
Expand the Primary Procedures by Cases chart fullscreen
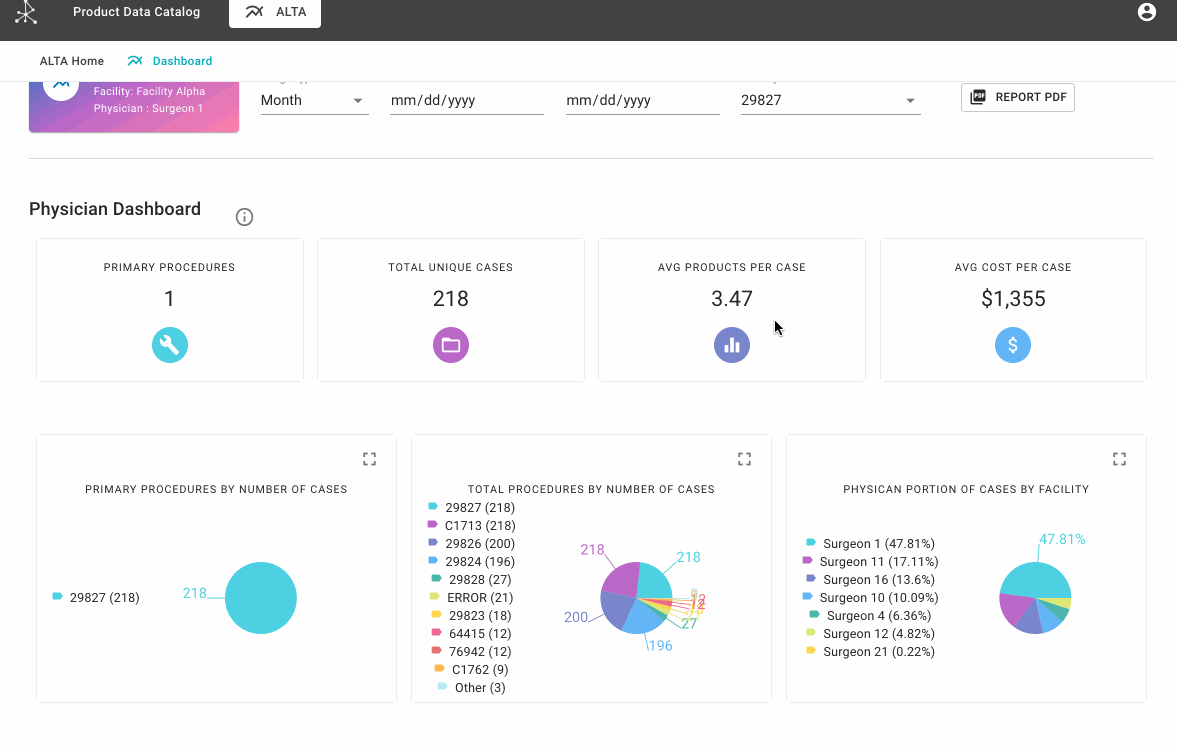click(369, 459)
